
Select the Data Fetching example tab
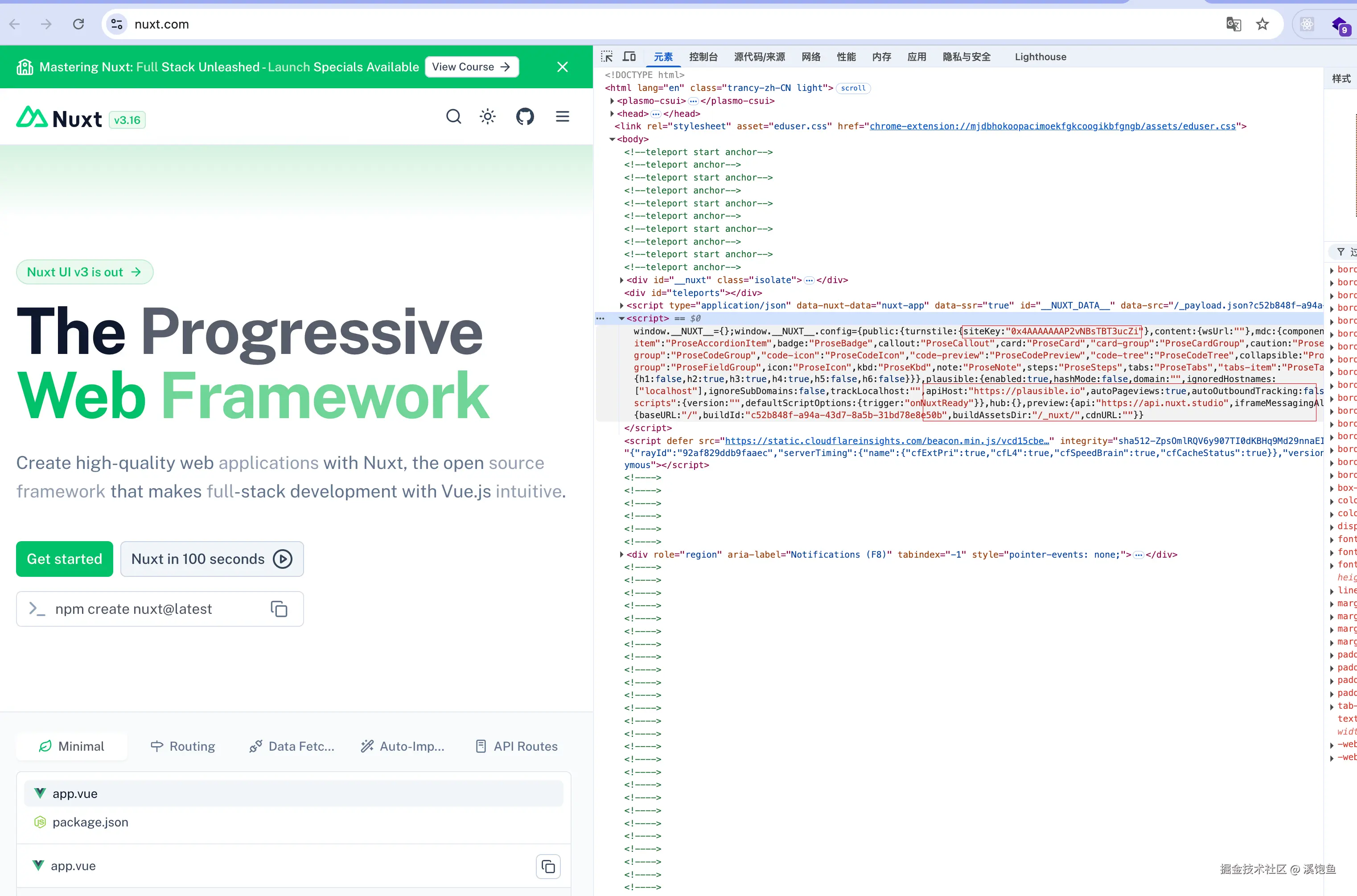tap(292, 746)
